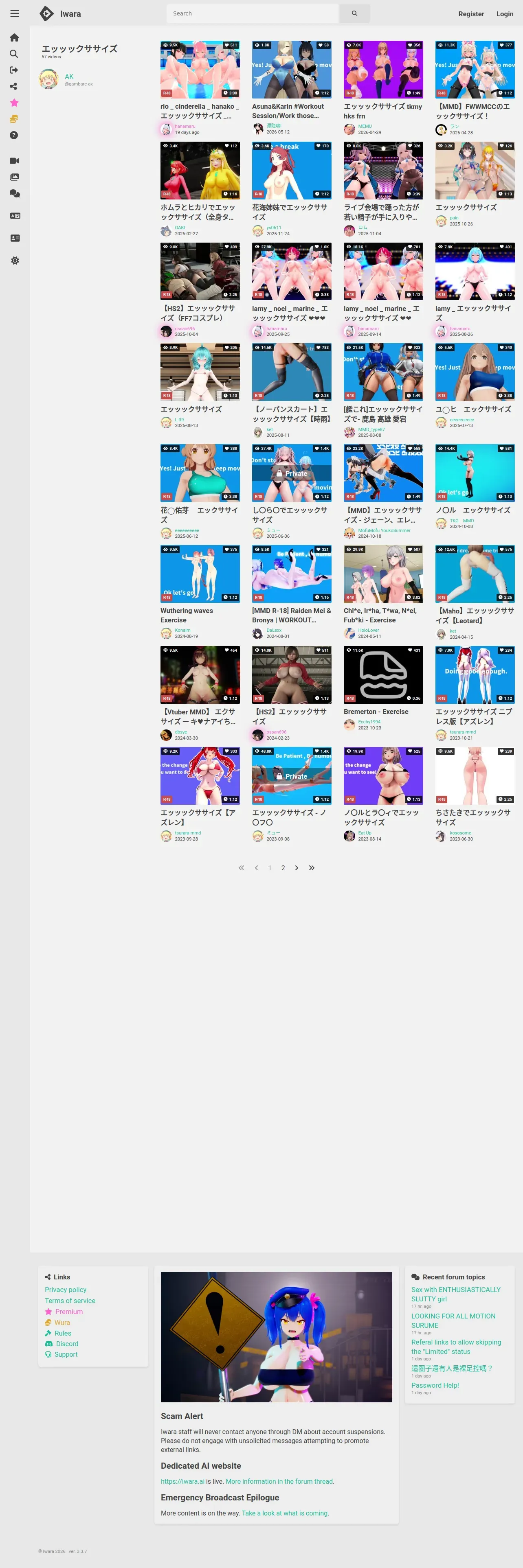This screenshot has height=1568, width=523.
Task: Click the Iwara logo icon
Action: (46, 13)
